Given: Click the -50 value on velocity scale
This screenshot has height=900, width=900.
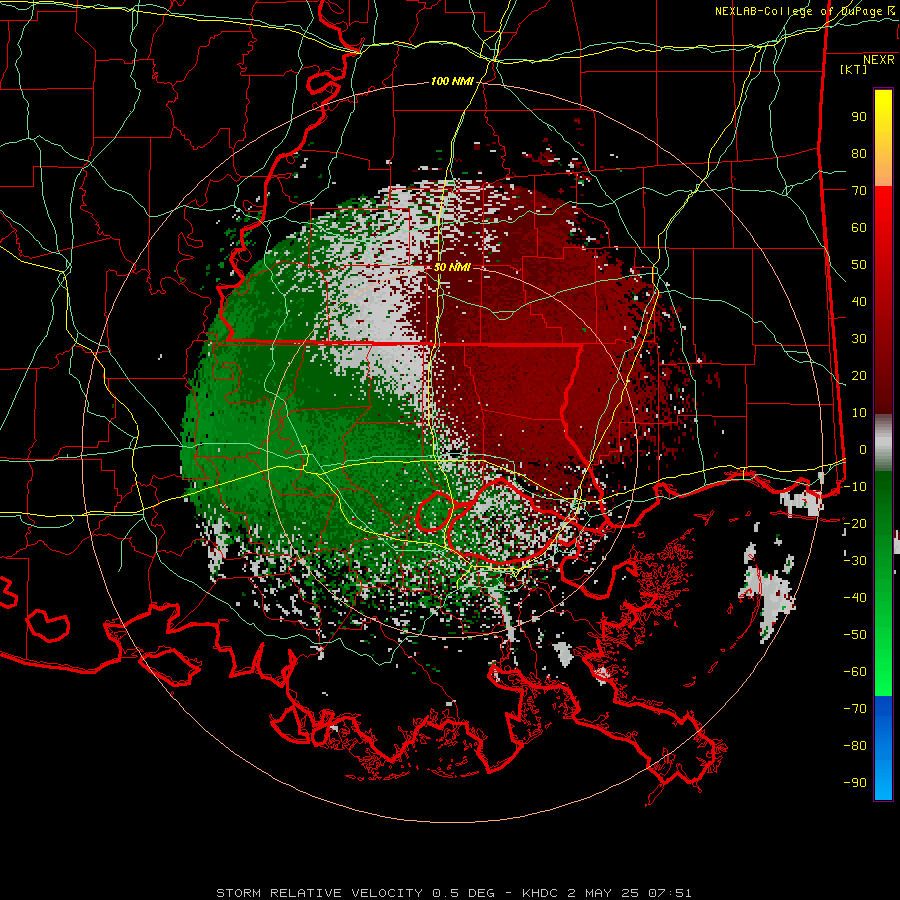Looking at the screenshot, I should (x=855, y=635).
